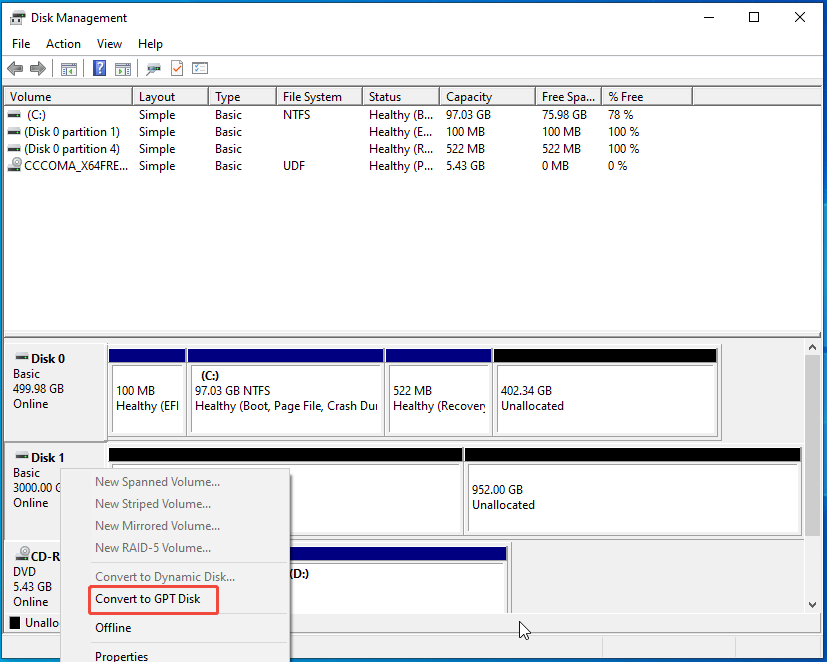Screen dimensions: 827x662
Task: Open the File menu
Action: click(20, 43)
